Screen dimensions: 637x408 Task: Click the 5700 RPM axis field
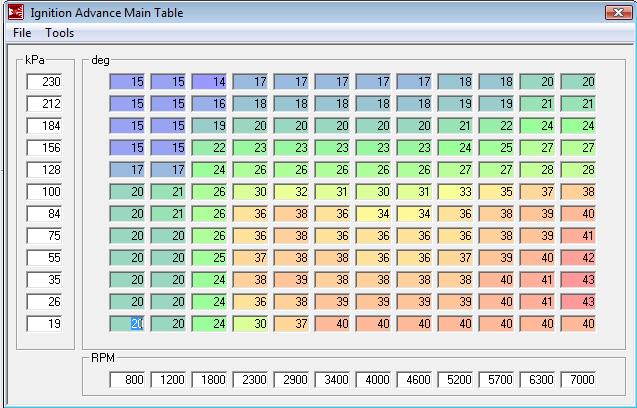(496, 380)
